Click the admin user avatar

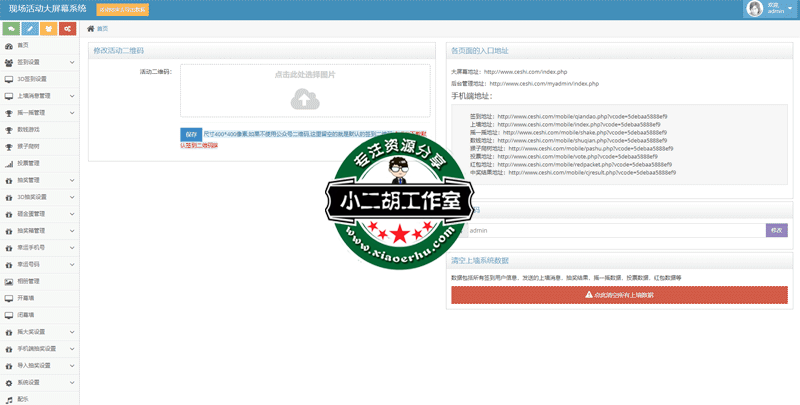pos(754,9)
